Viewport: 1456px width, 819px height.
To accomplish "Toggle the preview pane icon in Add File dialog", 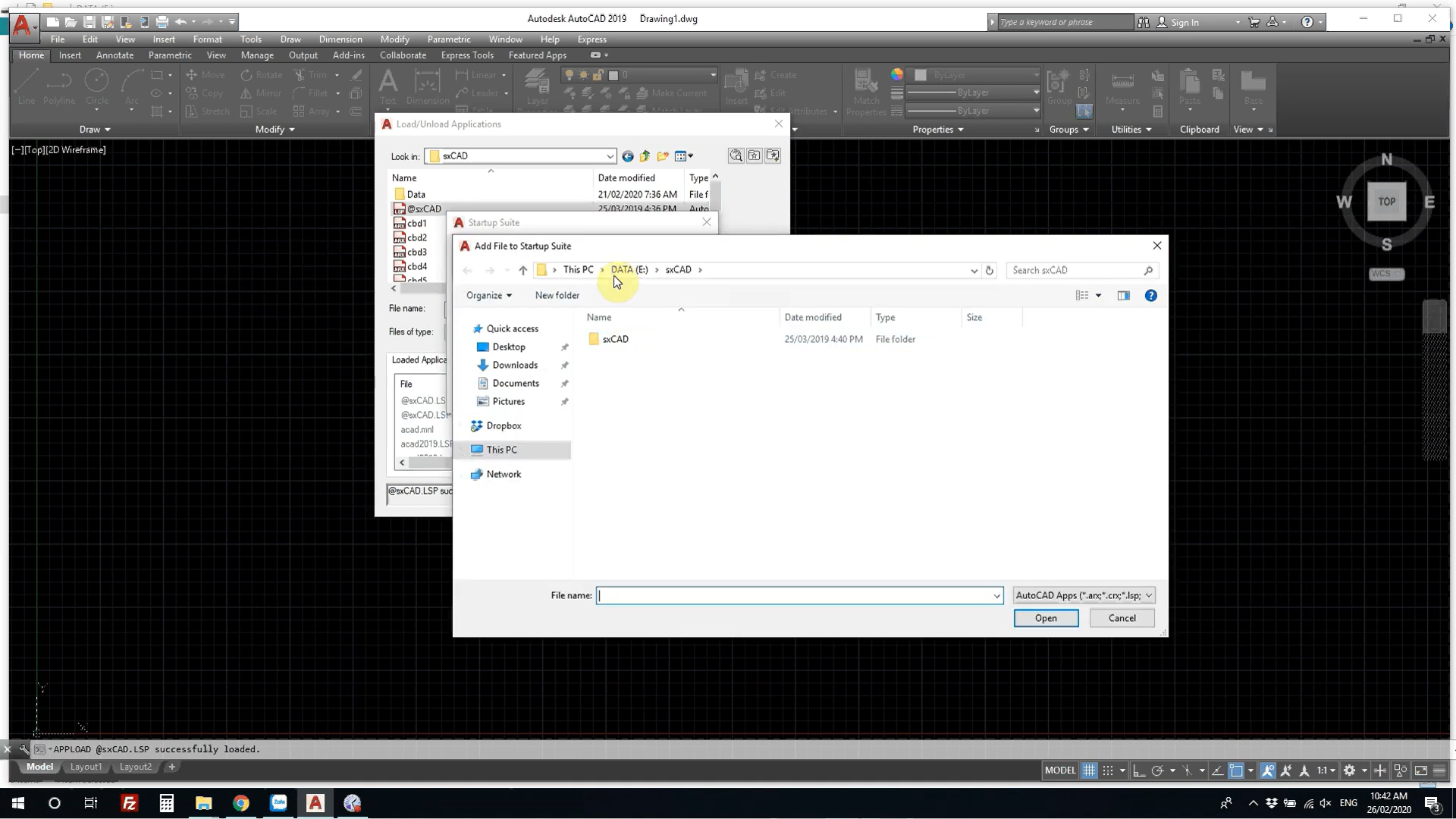I will (1123, 295).
